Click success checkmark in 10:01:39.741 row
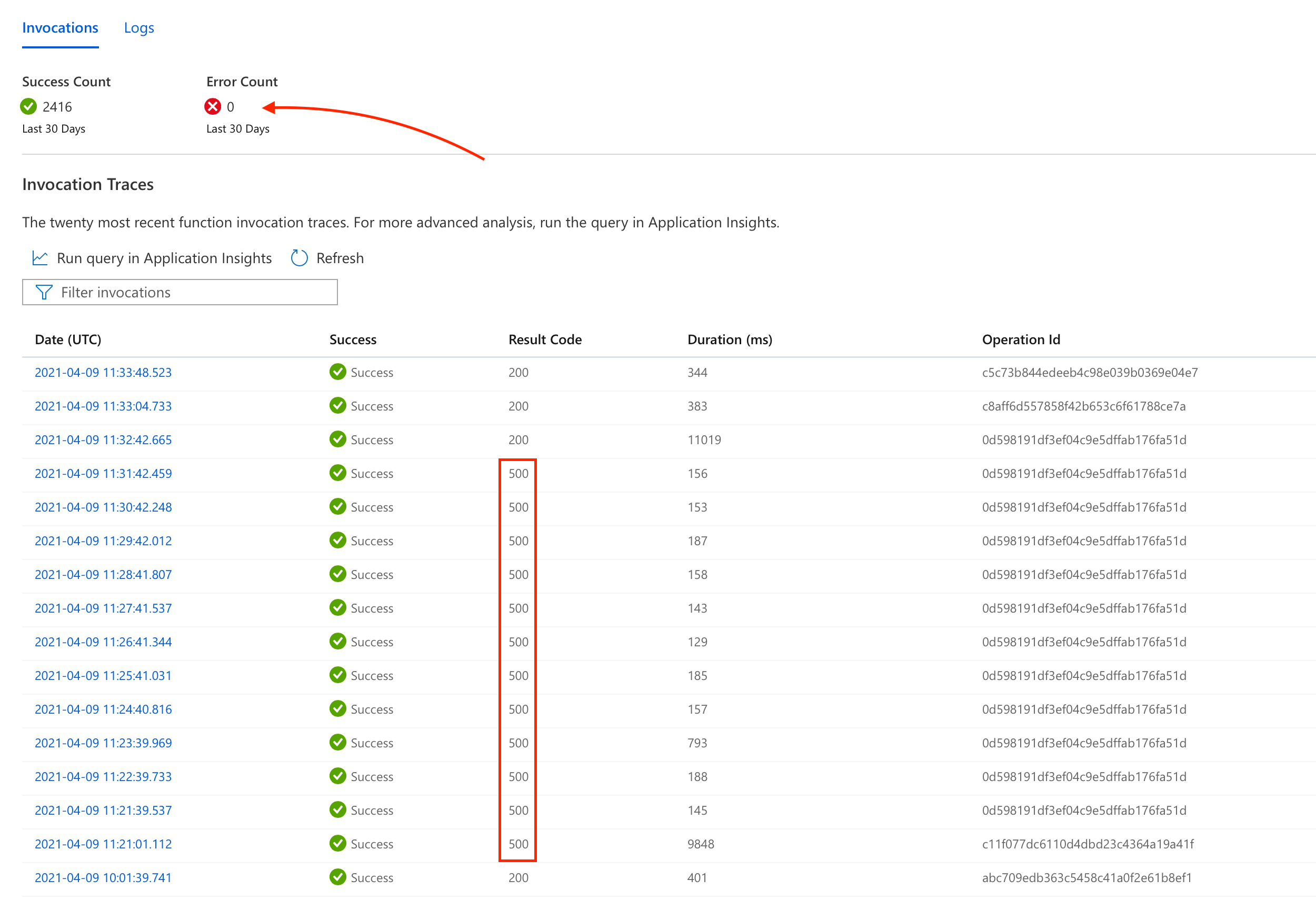 click(337, 877)
